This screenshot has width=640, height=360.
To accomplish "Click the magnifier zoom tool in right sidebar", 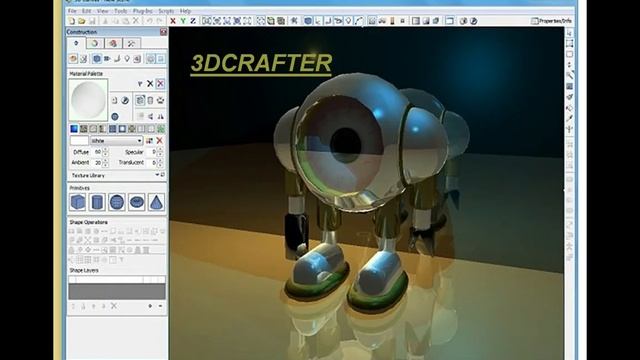I will pos(569,76).
